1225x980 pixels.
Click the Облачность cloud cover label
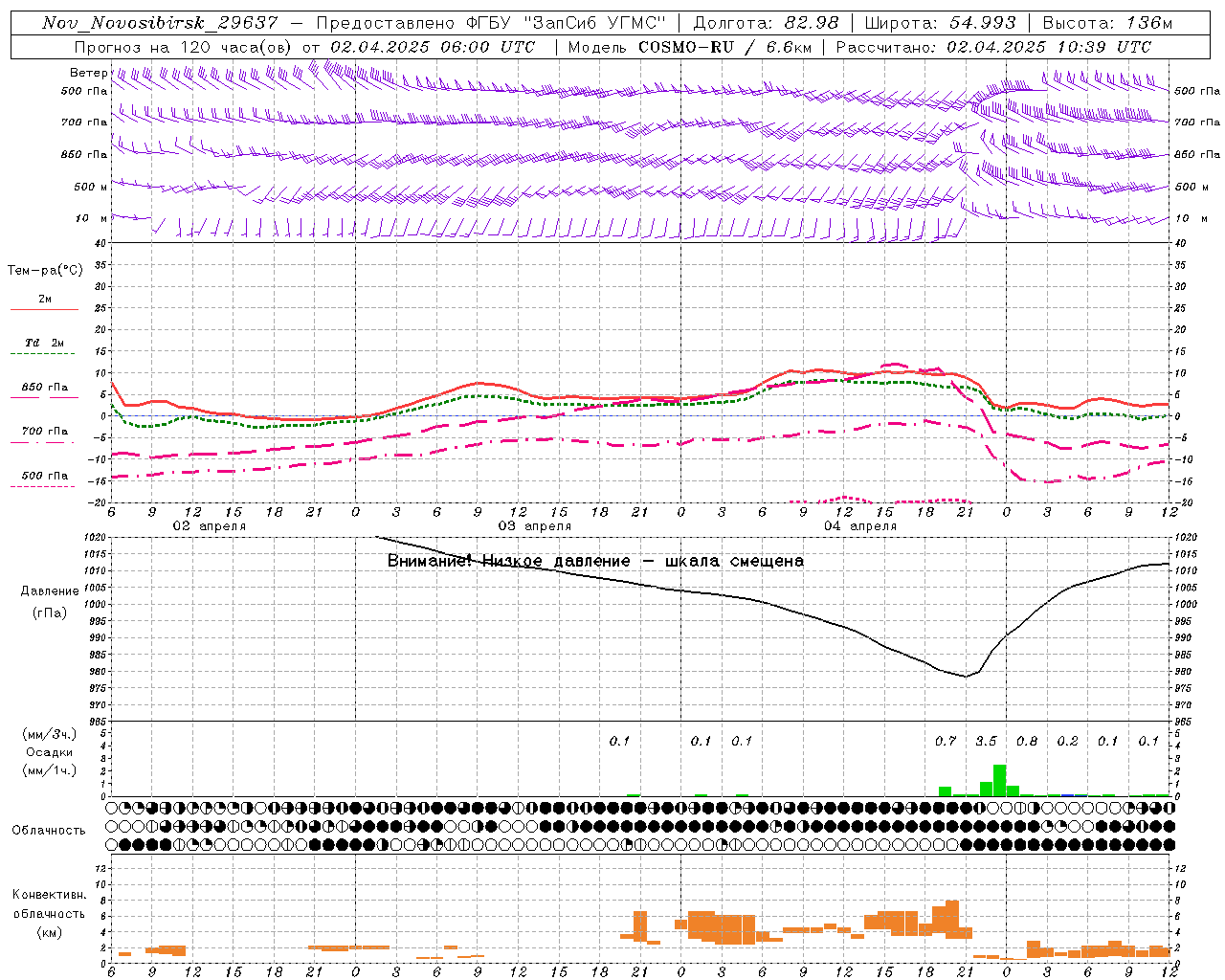pos(49,830)
